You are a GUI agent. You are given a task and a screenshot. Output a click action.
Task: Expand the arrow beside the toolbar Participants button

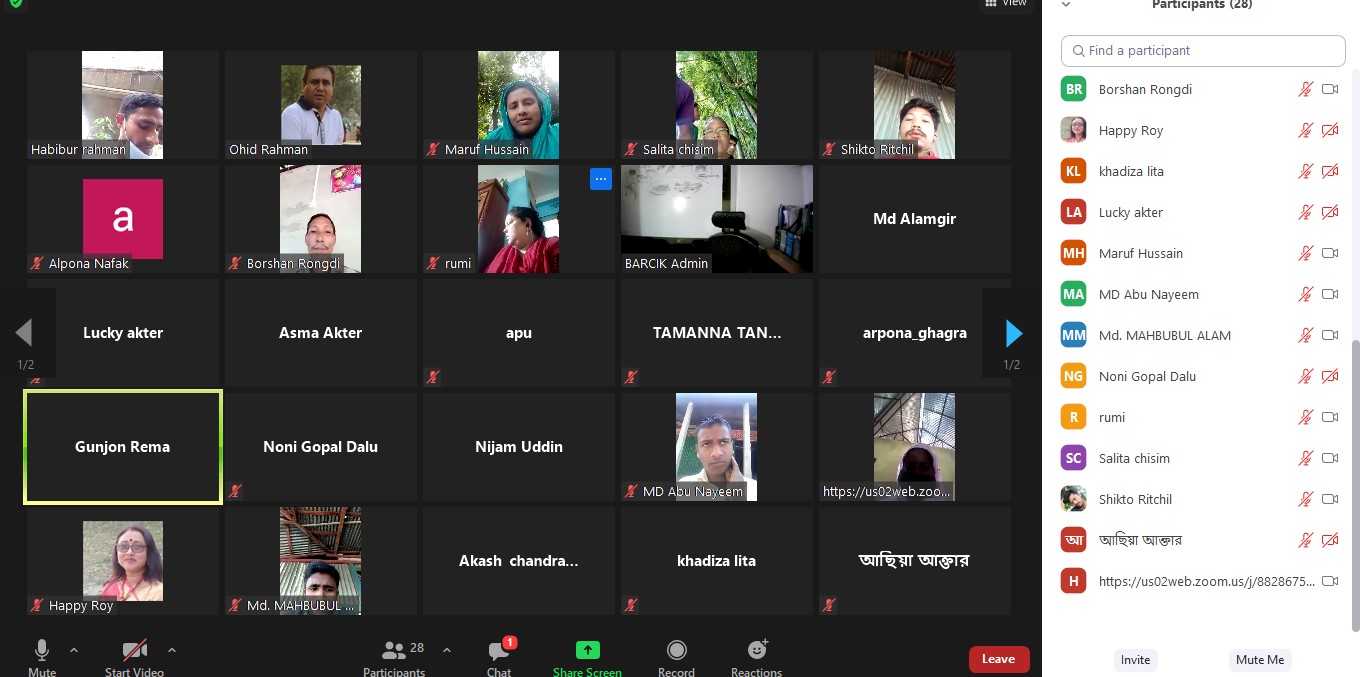click(x=447, y=650)
